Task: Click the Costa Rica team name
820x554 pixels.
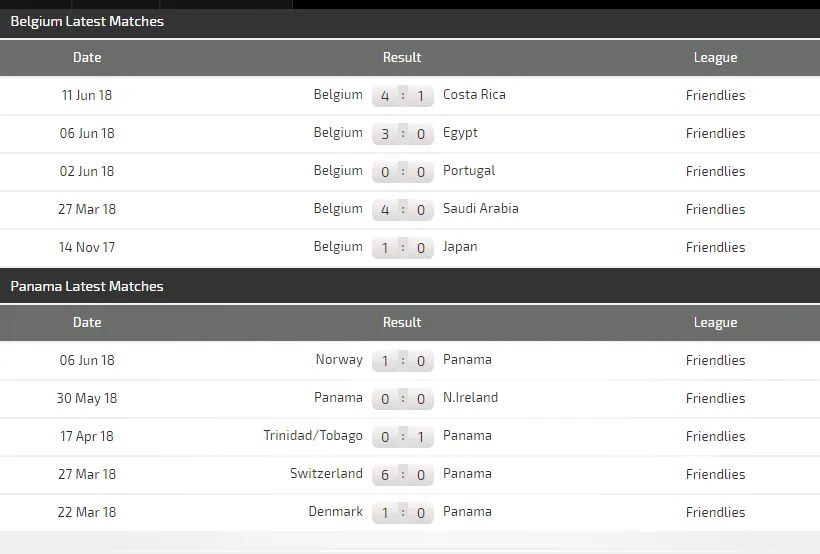Action: pos(474,95)
